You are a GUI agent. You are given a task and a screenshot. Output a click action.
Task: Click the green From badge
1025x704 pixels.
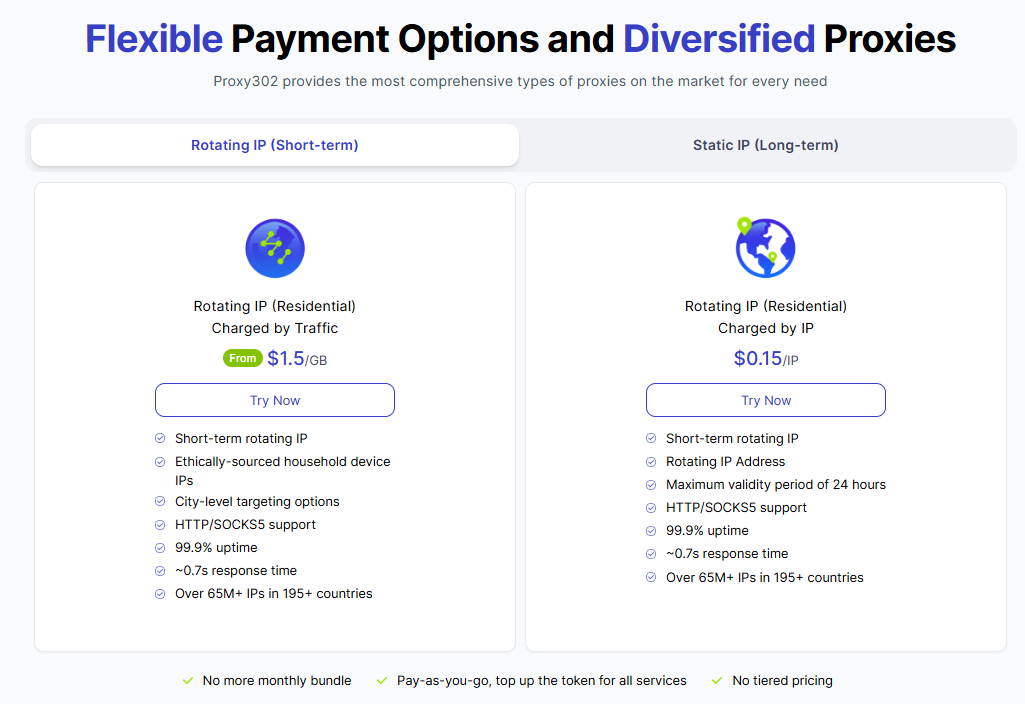point(243,358)
